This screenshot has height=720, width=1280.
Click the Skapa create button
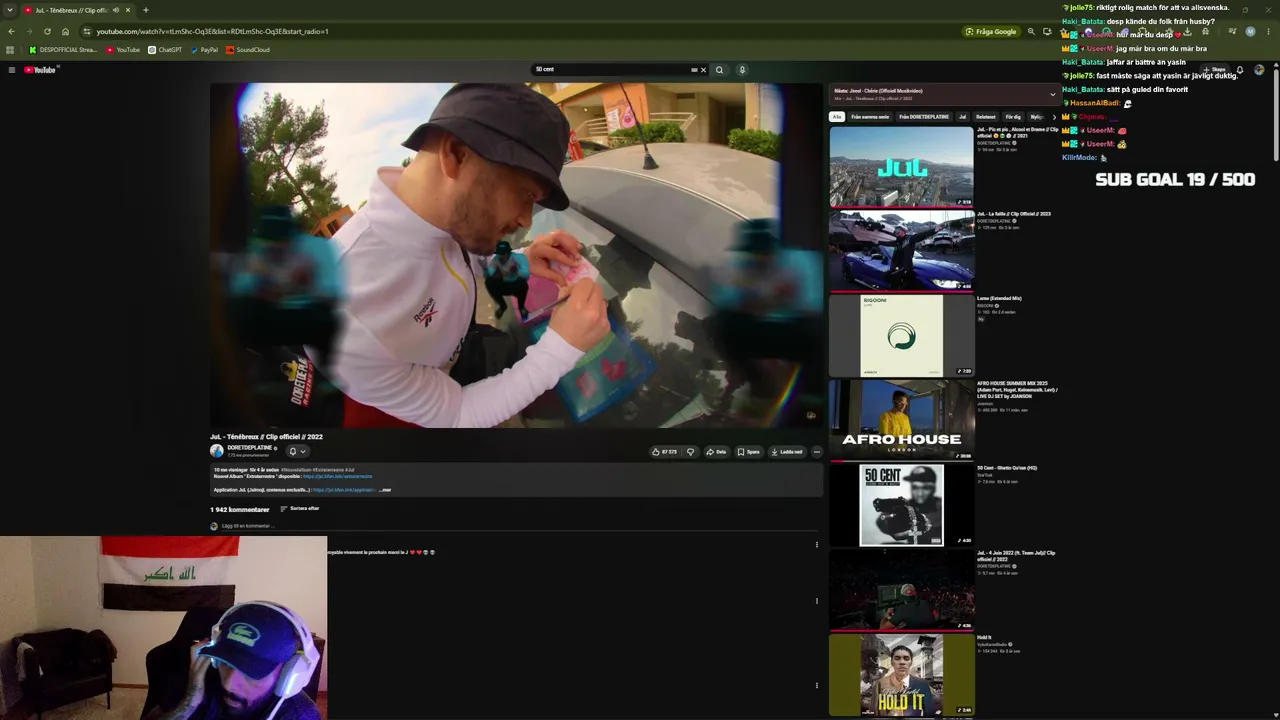[x=1215, y=70]
